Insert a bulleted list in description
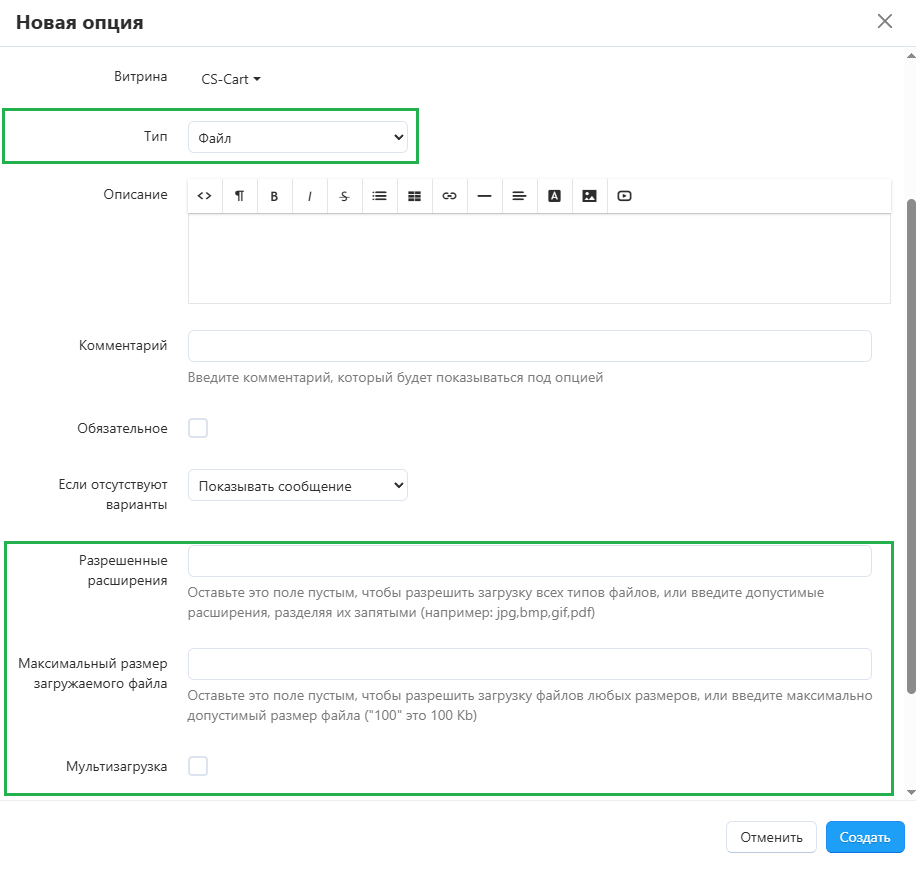 coord(380,196)
